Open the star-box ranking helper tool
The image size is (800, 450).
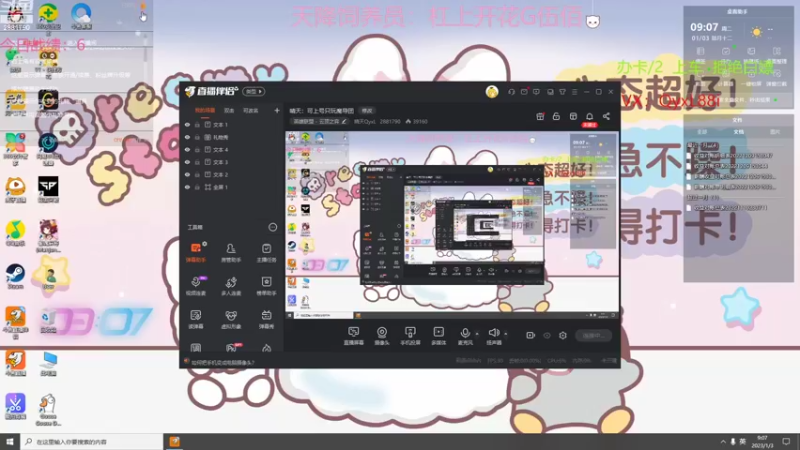coord(266,286)
